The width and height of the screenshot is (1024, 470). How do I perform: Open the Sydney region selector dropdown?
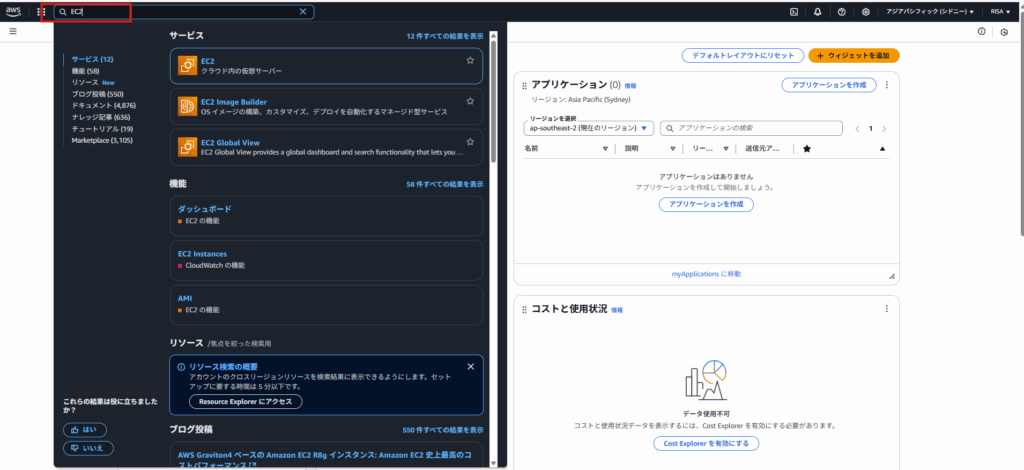(930, 12)
